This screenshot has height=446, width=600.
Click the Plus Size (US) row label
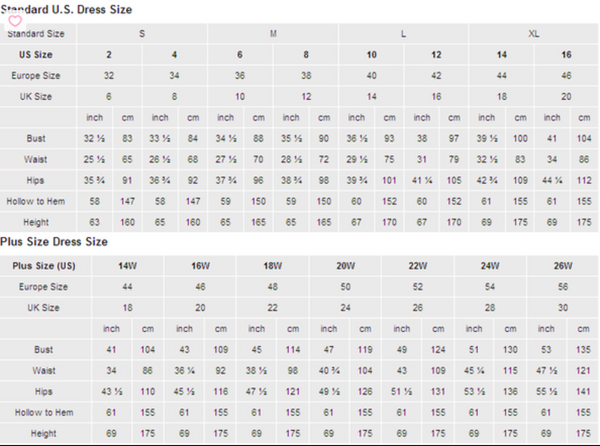(44, 265)
